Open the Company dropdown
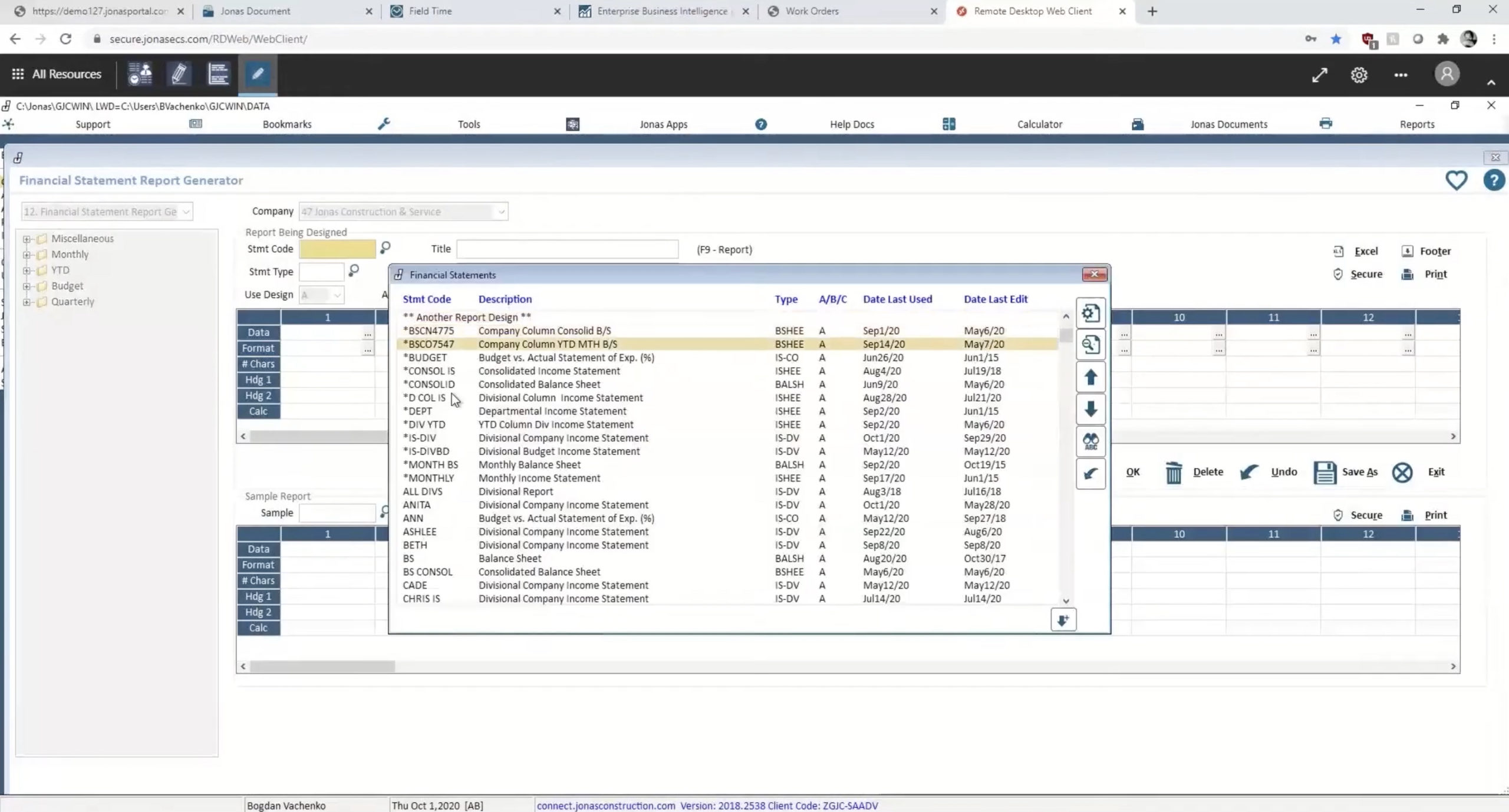 403,212
